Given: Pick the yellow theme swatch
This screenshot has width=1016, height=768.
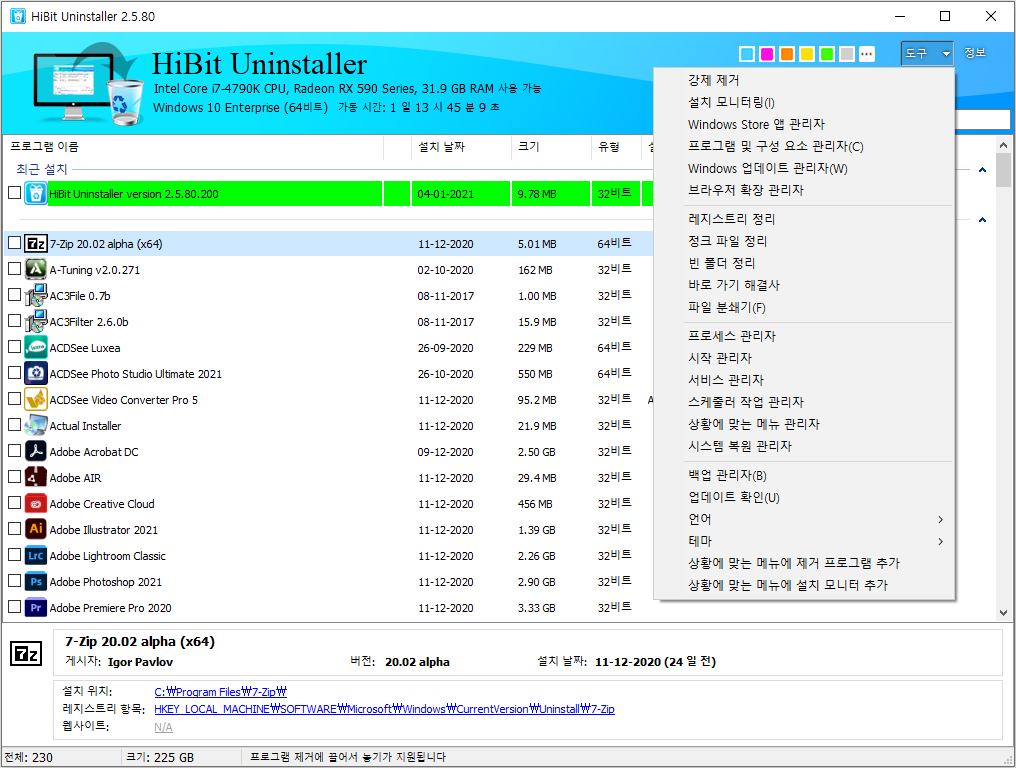Looking at the screenshot, I should click(807, 54).
